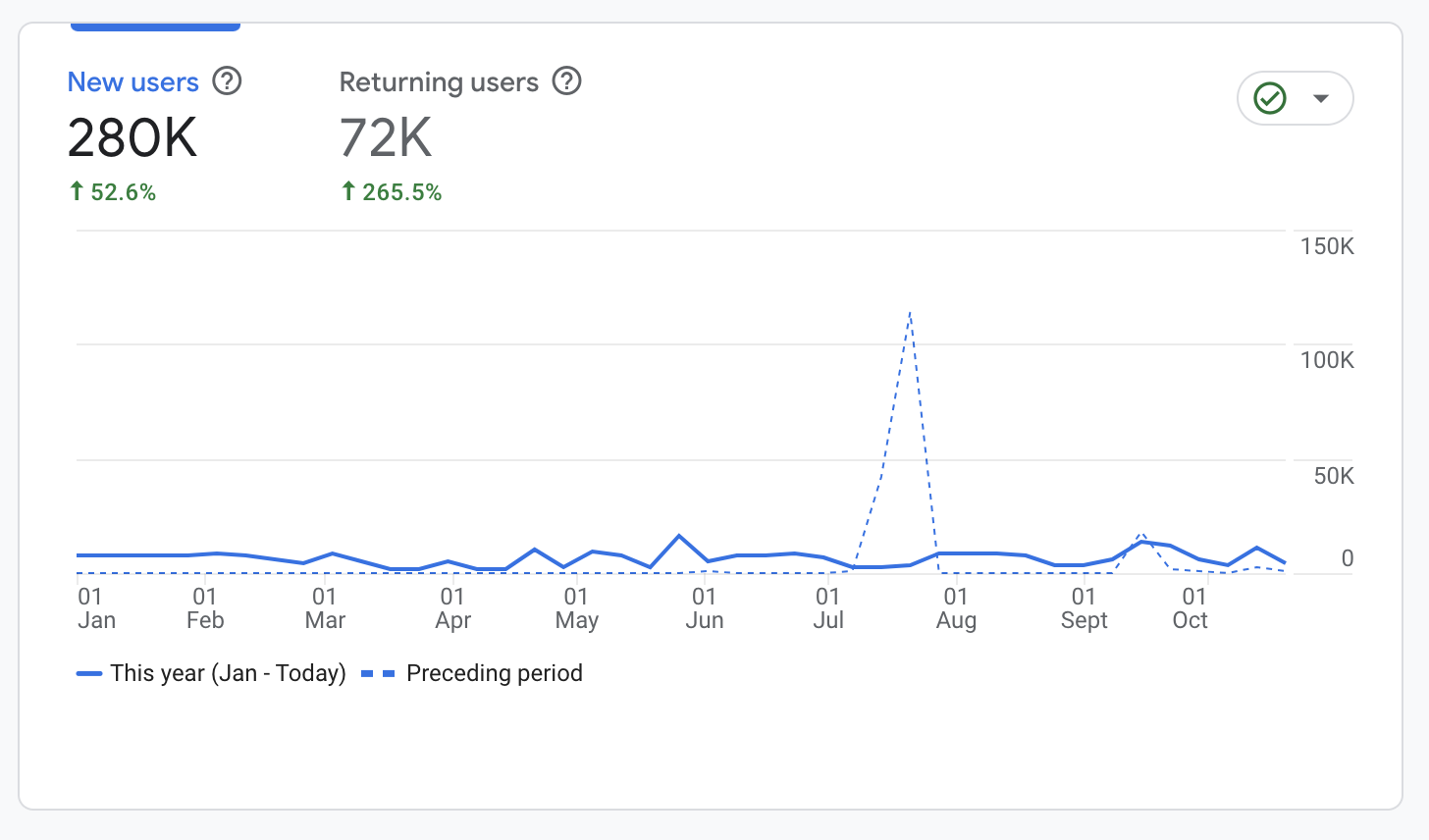Click the 150K y-axis label
Screen dimensions: 1429x840
point(1327,246)
